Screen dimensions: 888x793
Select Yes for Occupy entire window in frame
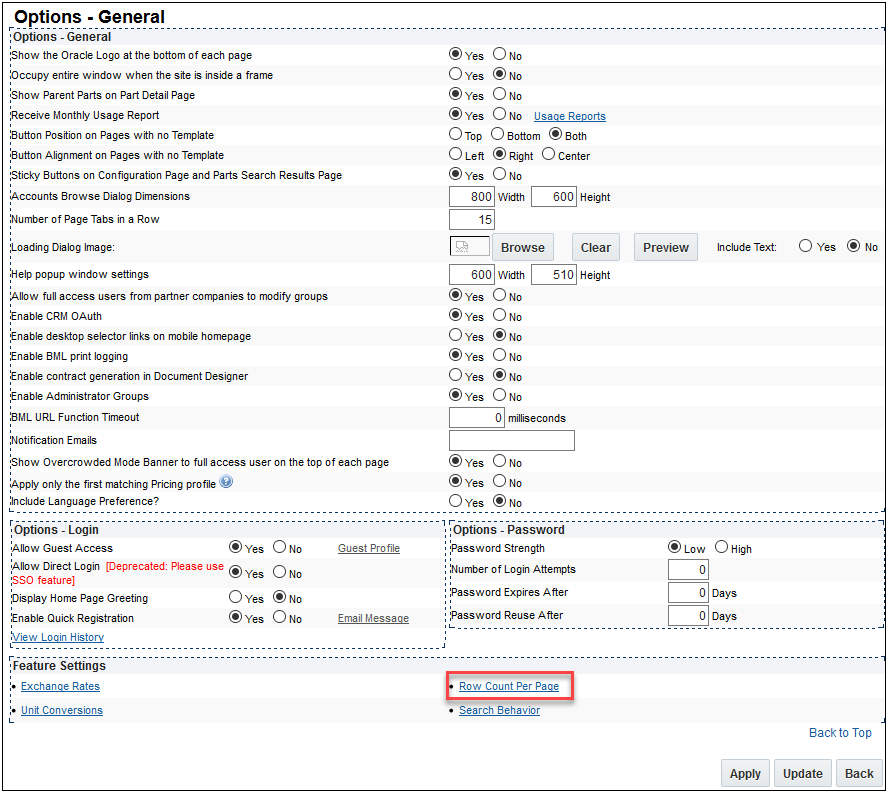point(455,74)
